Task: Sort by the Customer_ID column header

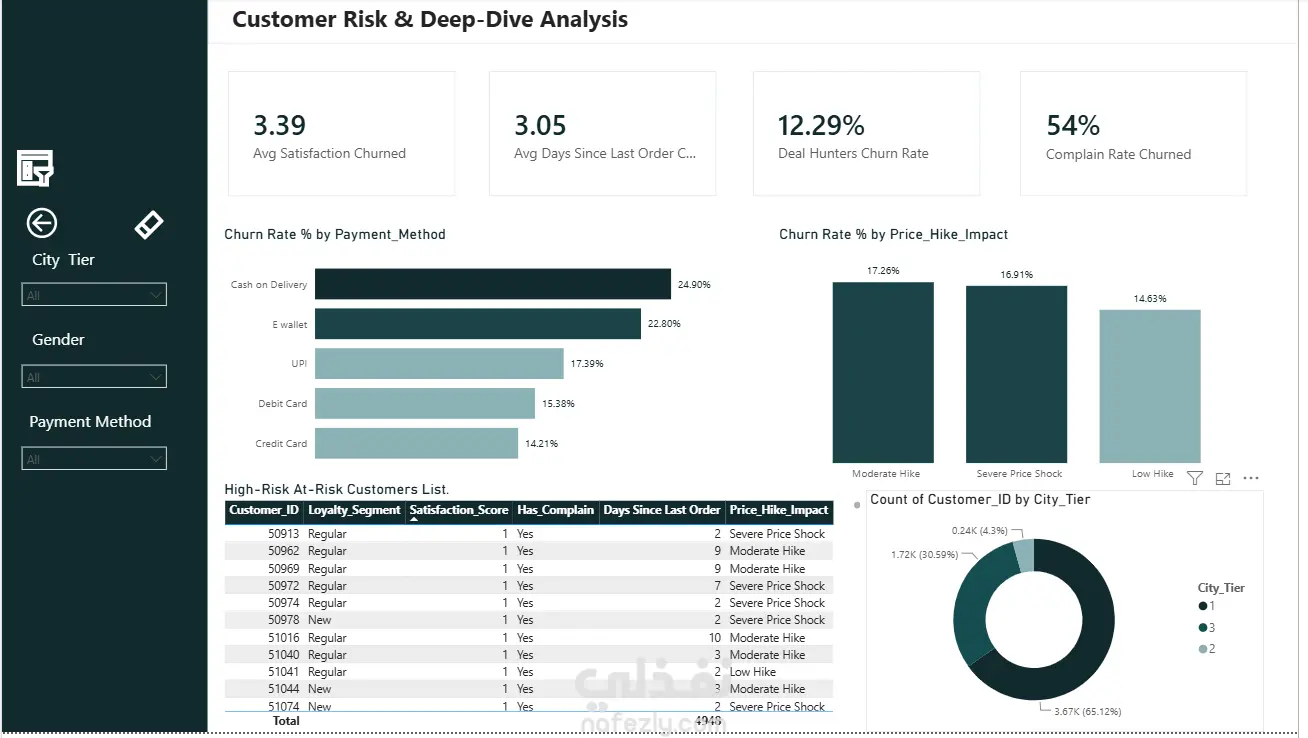Action: 264,511
